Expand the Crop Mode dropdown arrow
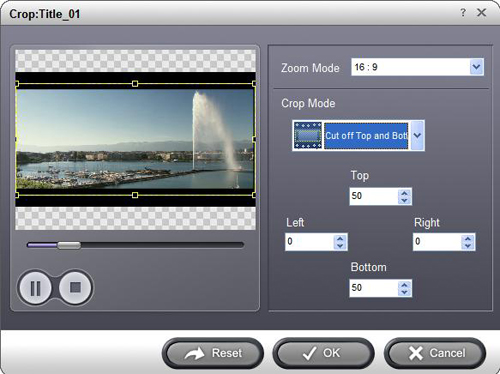 (x=417, y=136)
